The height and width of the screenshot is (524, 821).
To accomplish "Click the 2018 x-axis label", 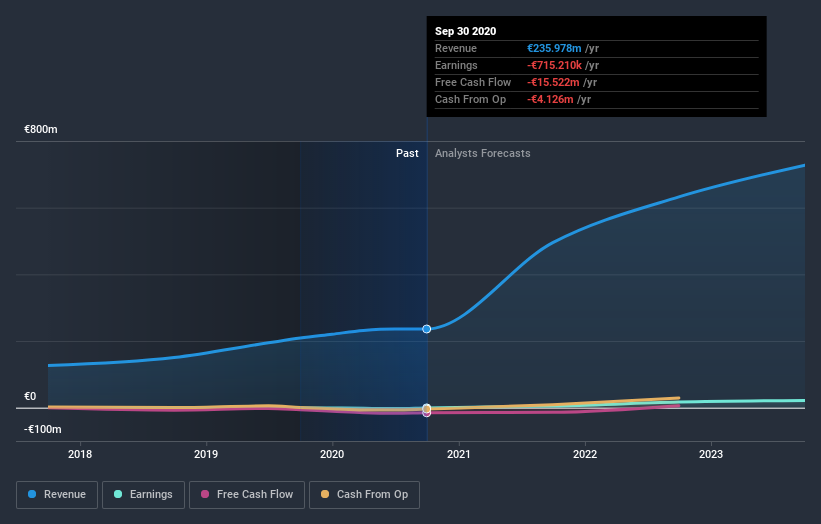I will [x=80, y=454].
